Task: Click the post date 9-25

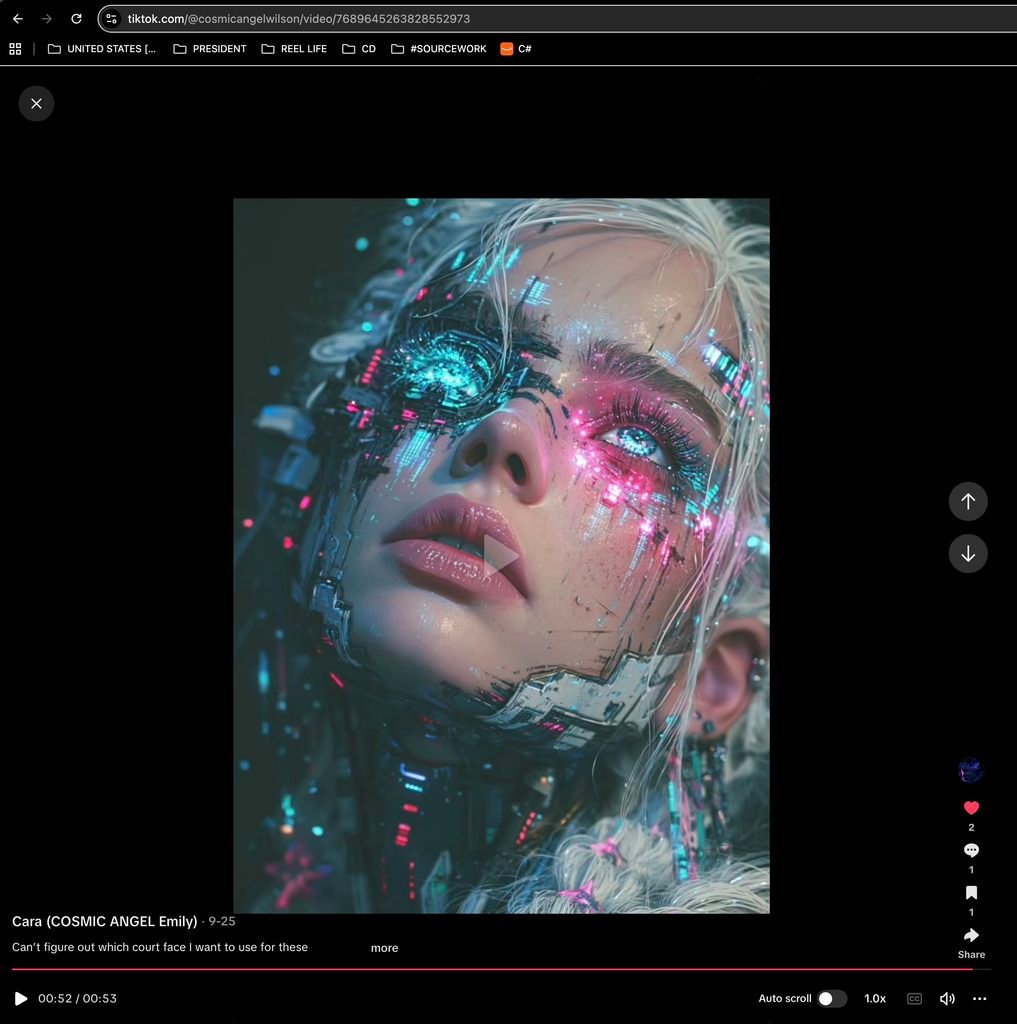Action: click(x=221, y=921)
